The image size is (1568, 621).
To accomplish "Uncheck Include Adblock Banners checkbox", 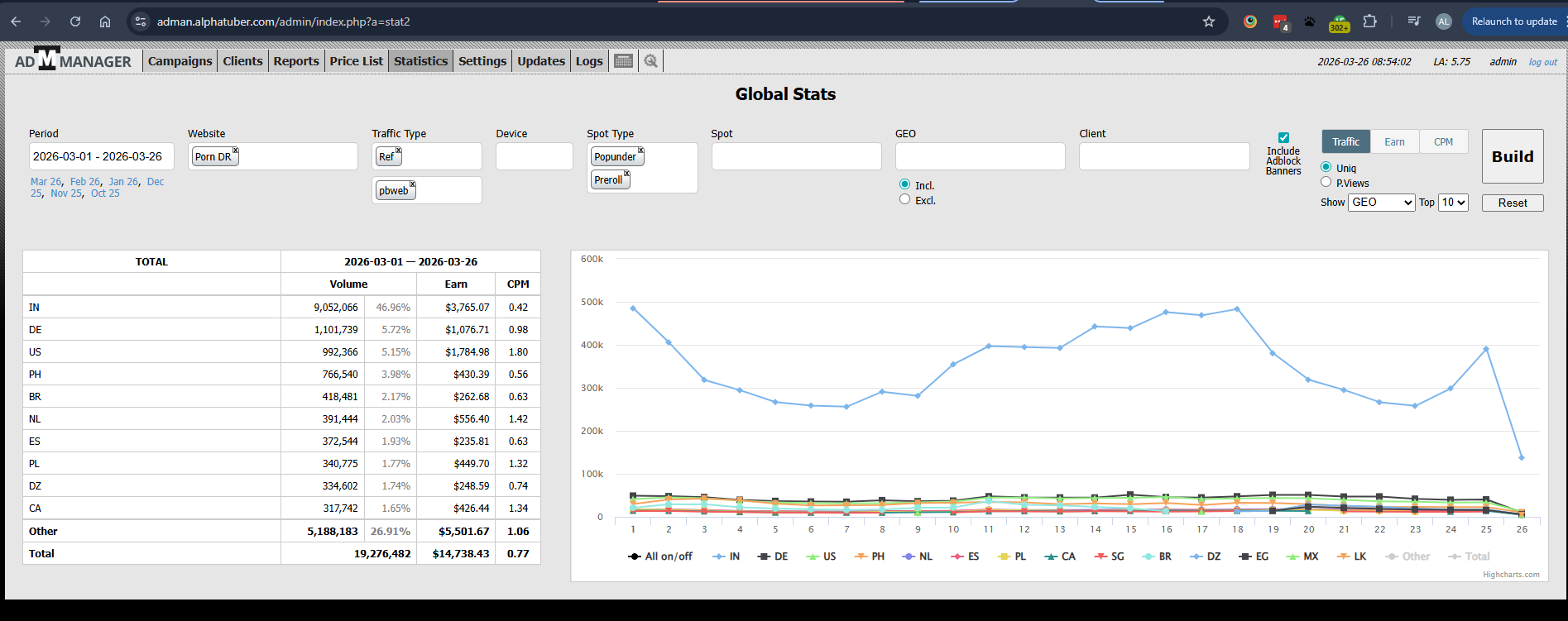I will pos(1283,138).
